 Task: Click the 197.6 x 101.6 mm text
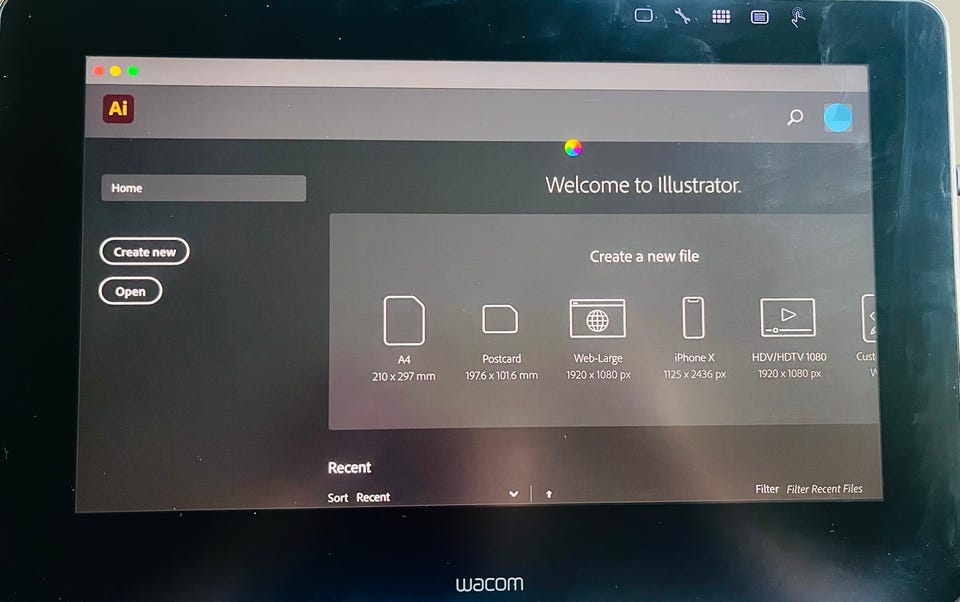(x=501, y=375)
